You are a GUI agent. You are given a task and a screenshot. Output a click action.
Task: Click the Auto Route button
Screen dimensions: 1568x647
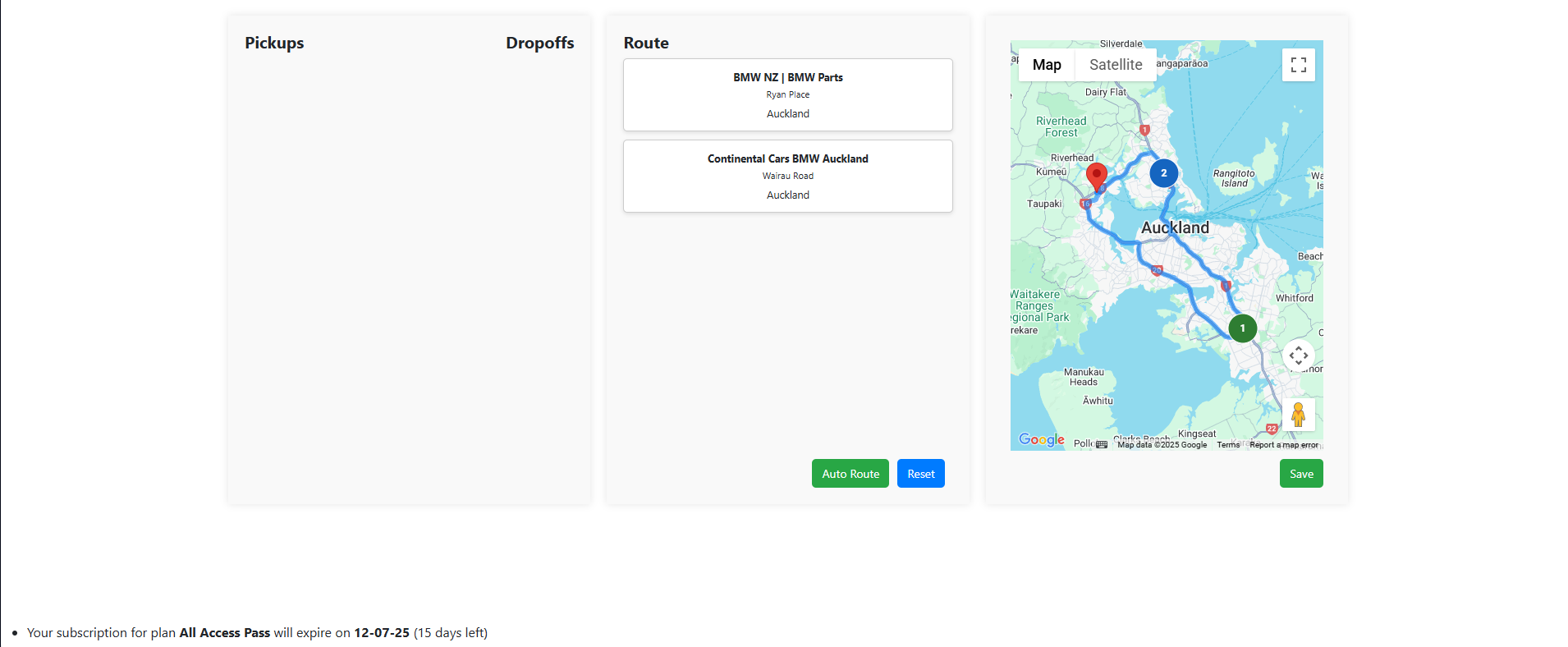(x=850, y=474)
